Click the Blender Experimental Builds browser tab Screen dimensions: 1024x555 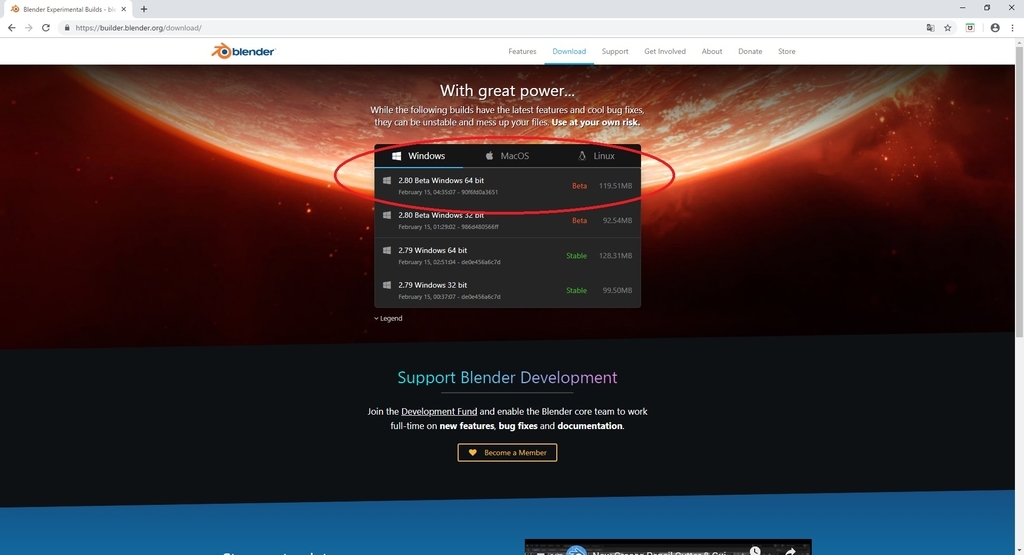[69, 9]
